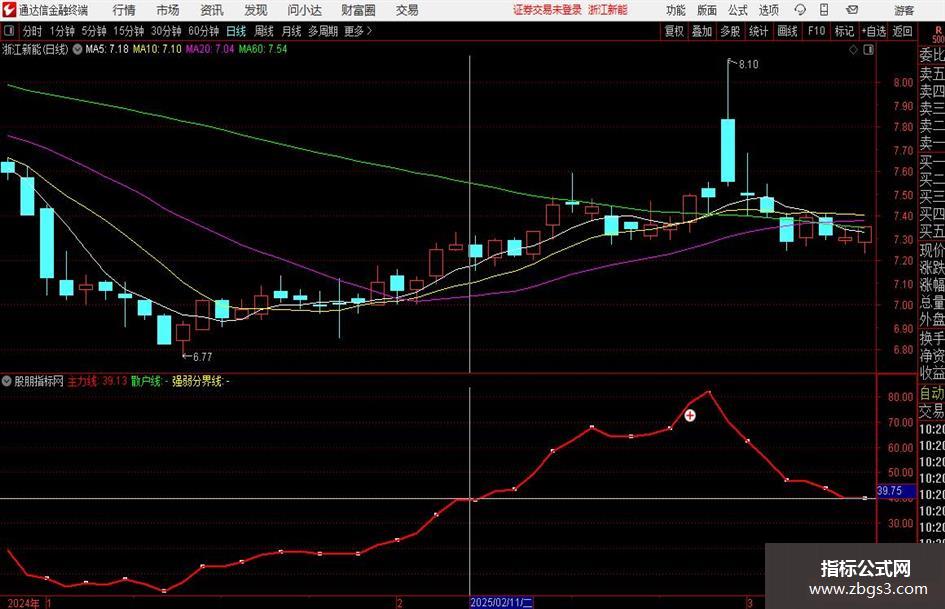Click the 2024年 year label on time axis
The image size is (945, 609).
pos(24,603)
